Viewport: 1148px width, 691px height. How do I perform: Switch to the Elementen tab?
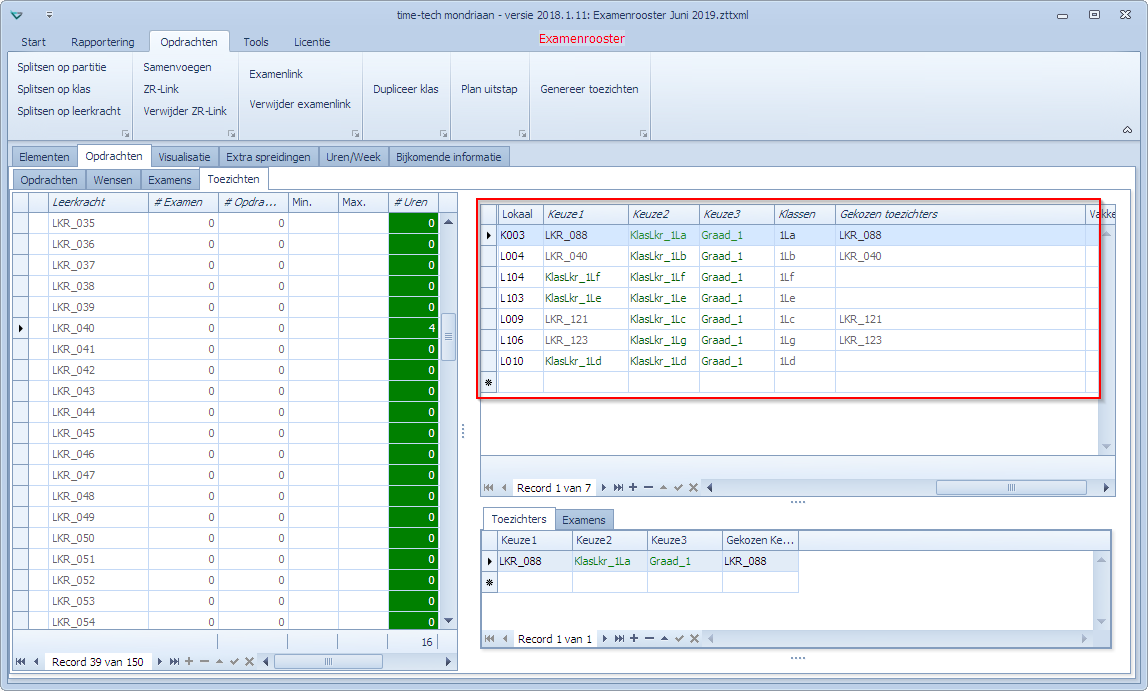click(x=45, y=157)
